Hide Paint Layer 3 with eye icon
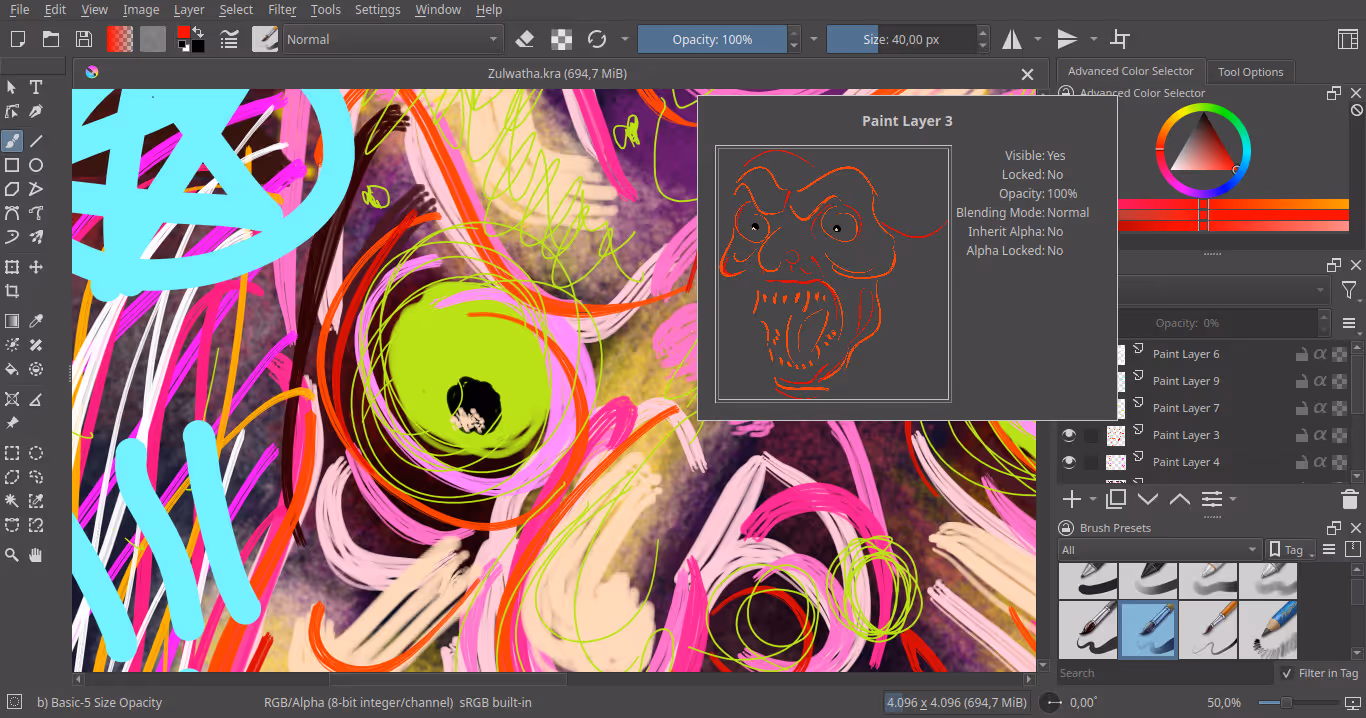 click(1069, 435)
